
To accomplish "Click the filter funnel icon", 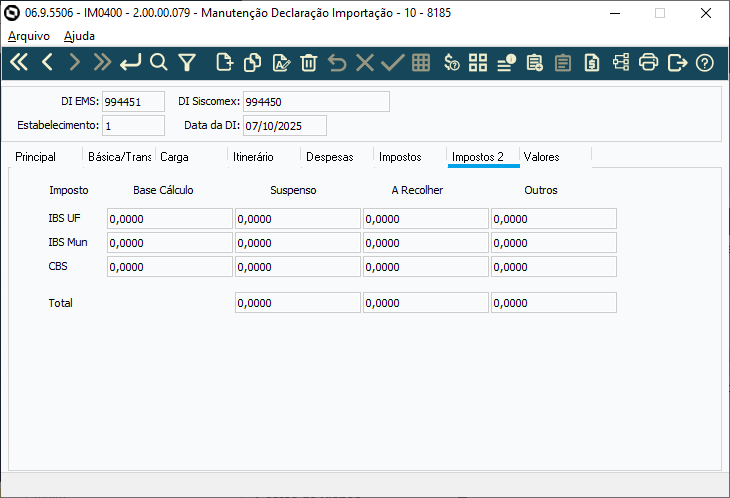I will [186, 62].
